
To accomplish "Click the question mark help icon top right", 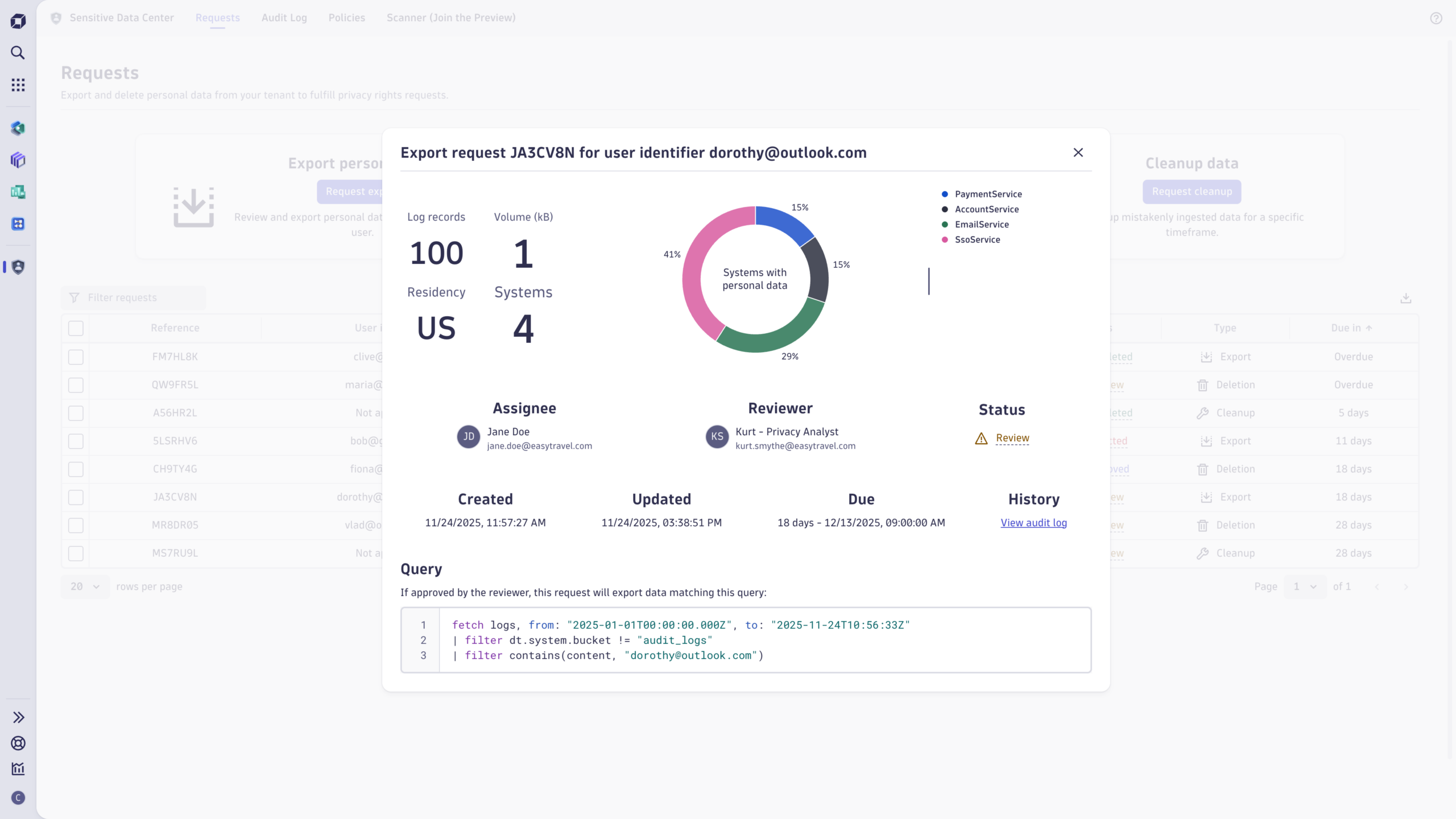I will [x=1437, y=18].
